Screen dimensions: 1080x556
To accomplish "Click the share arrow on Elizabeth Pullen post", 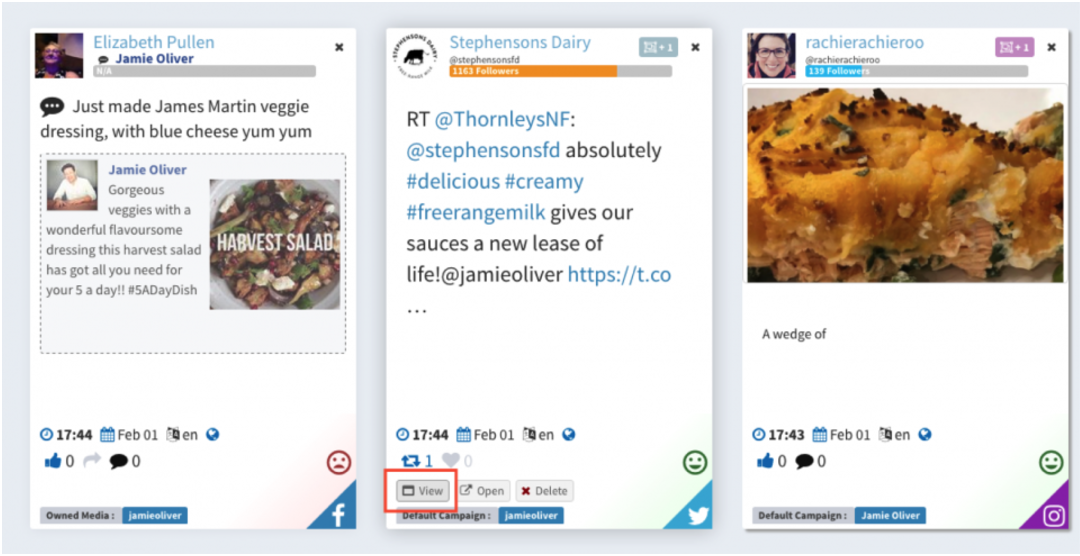I will [92, 461].
